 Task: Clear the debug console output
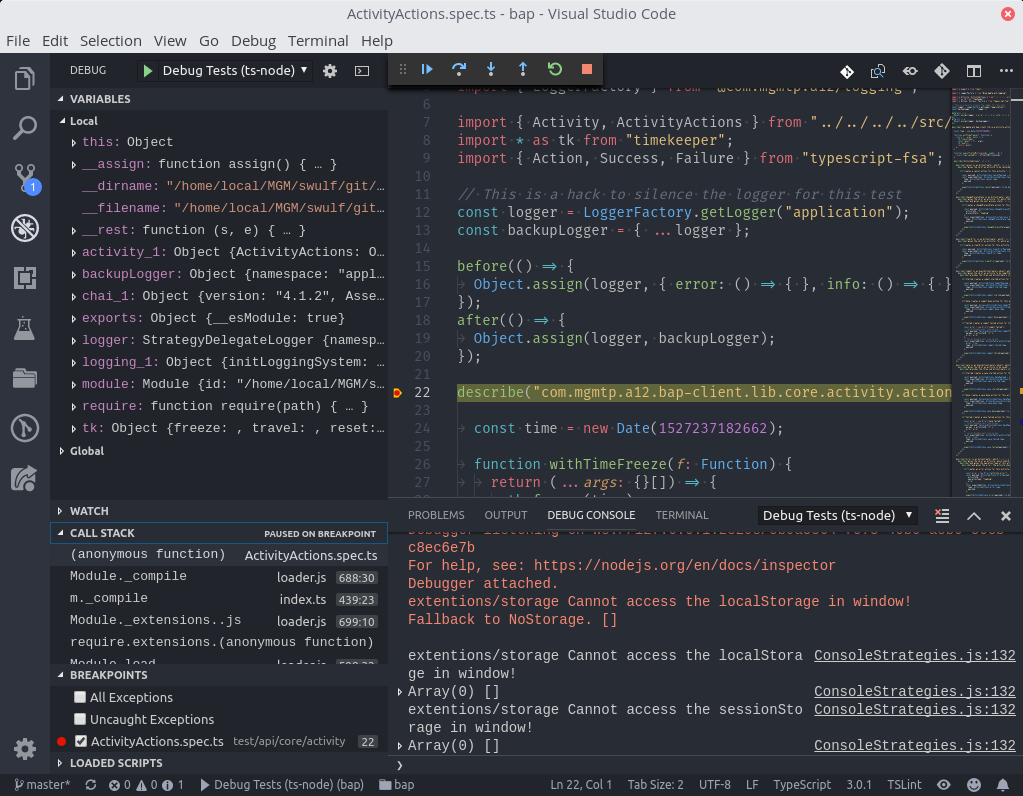(x=941, y=515)
